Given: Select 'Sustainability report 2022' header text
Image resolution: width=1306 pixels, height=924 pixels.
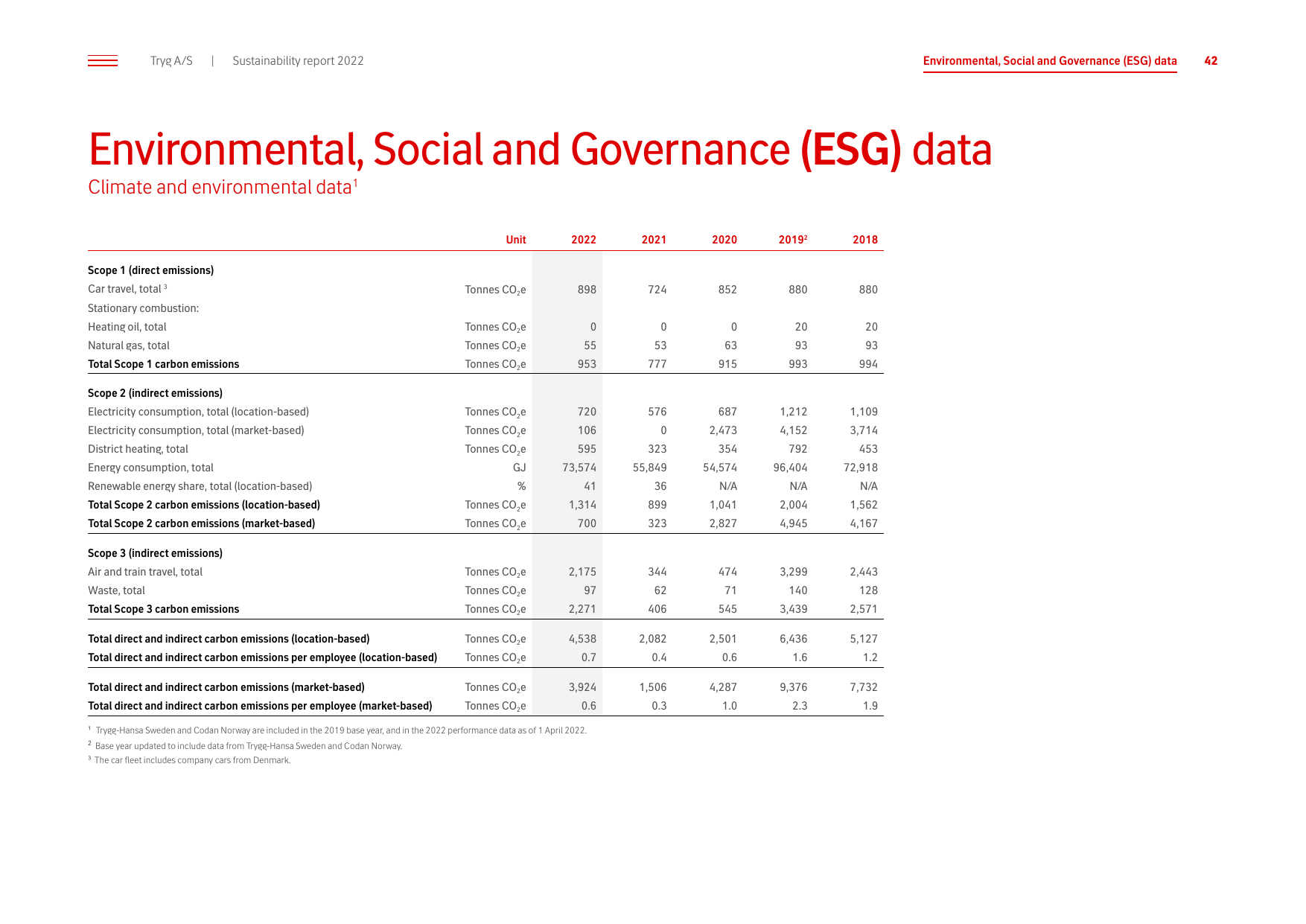Looking at the screenshot, I should tap(298, 61).
